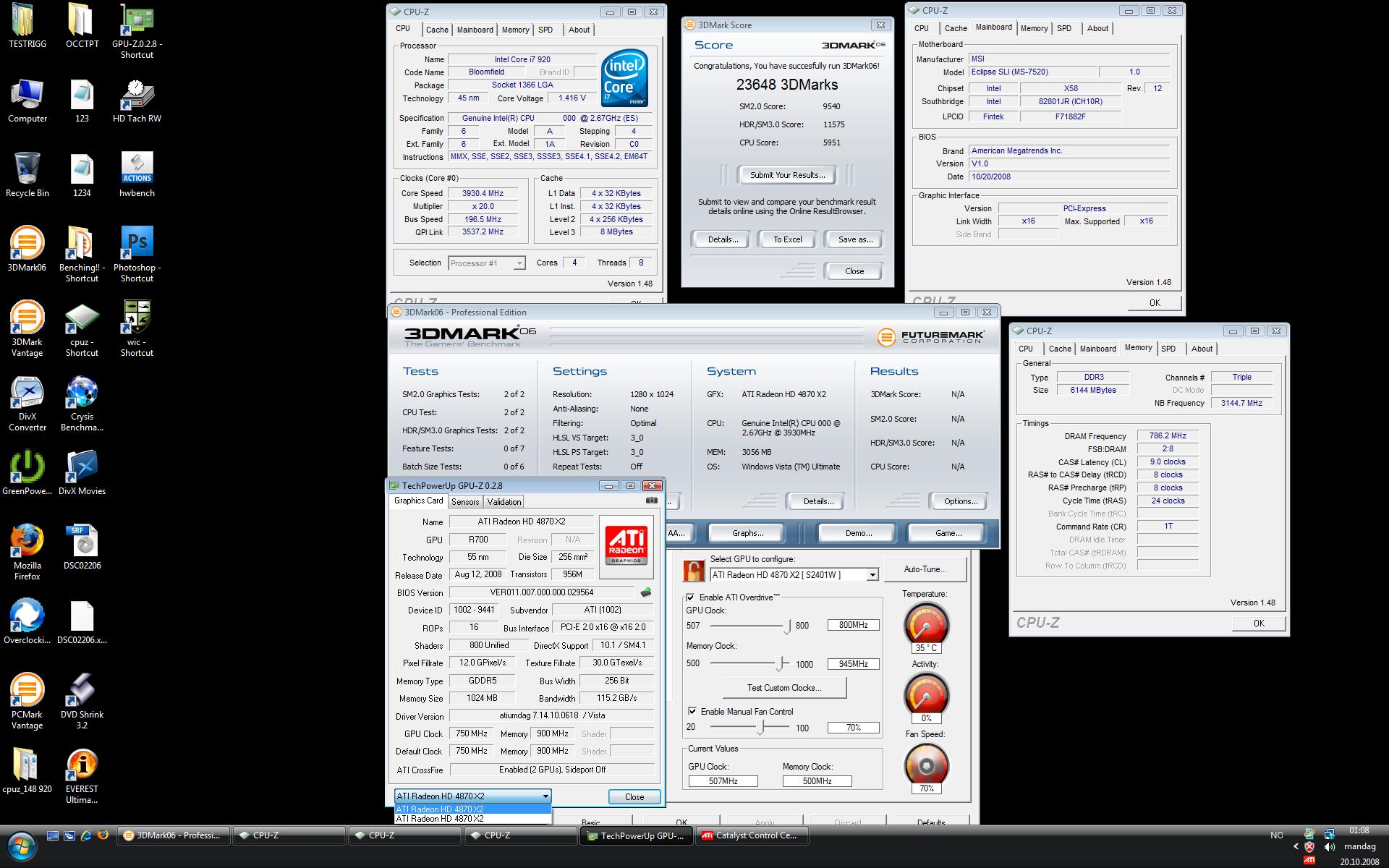
Task: Open Photoshop shortcut icon
Action: click(137, 255)
